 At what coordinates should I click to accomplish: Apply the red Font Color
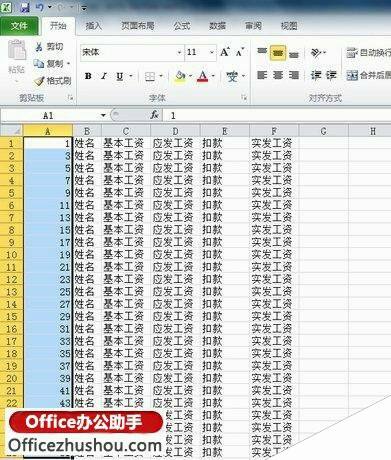(202, 77)
